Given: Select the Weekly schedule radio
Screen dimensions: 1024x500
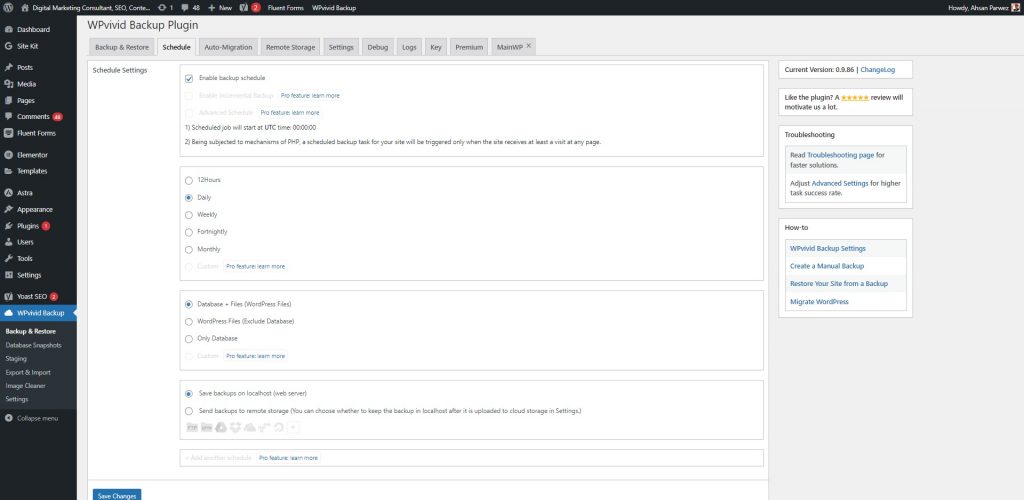Looking at the screenshot, I should click(x=189, y=215).
